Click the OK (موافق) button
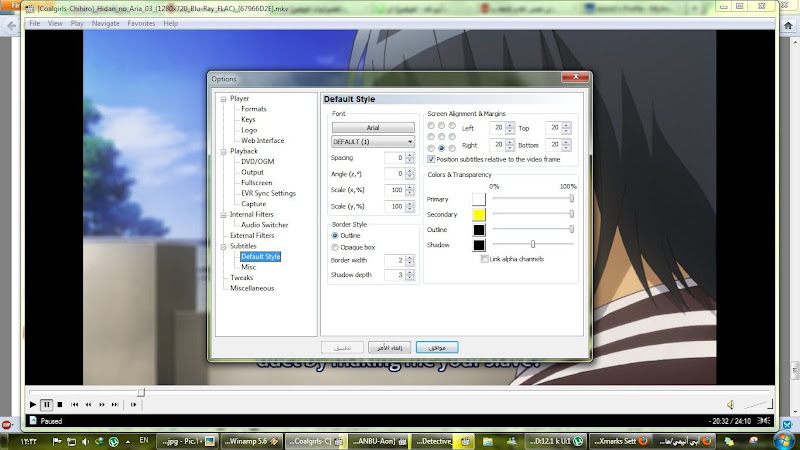Viewport: 800px width, 450px height. [x=437, y=347]
